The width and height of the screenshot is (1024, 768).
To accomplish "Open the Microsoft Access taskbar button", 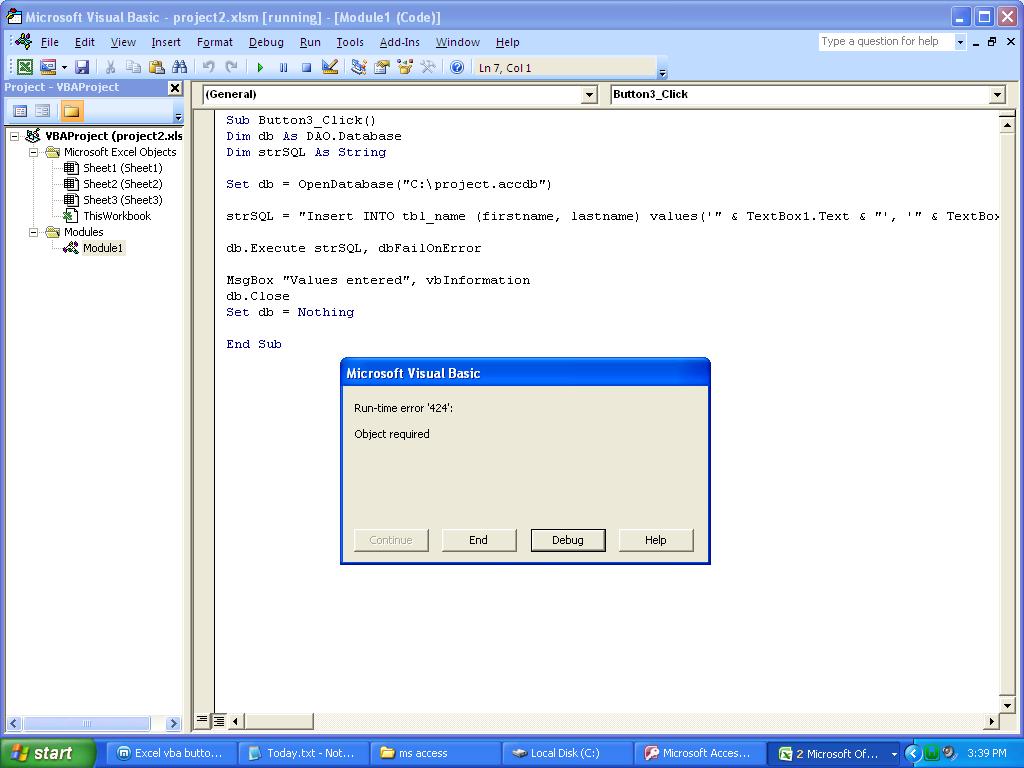I will (698, 754).
